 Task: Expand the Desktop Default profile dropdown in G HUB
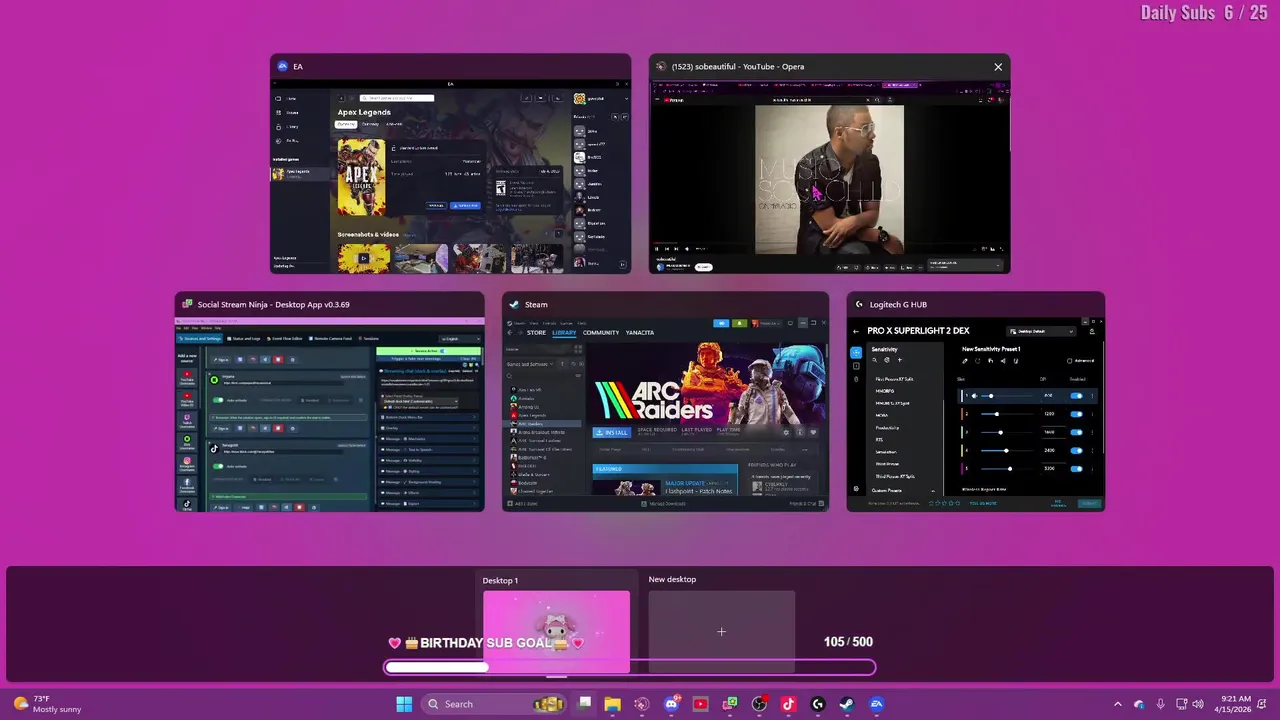coord(1041,331)
